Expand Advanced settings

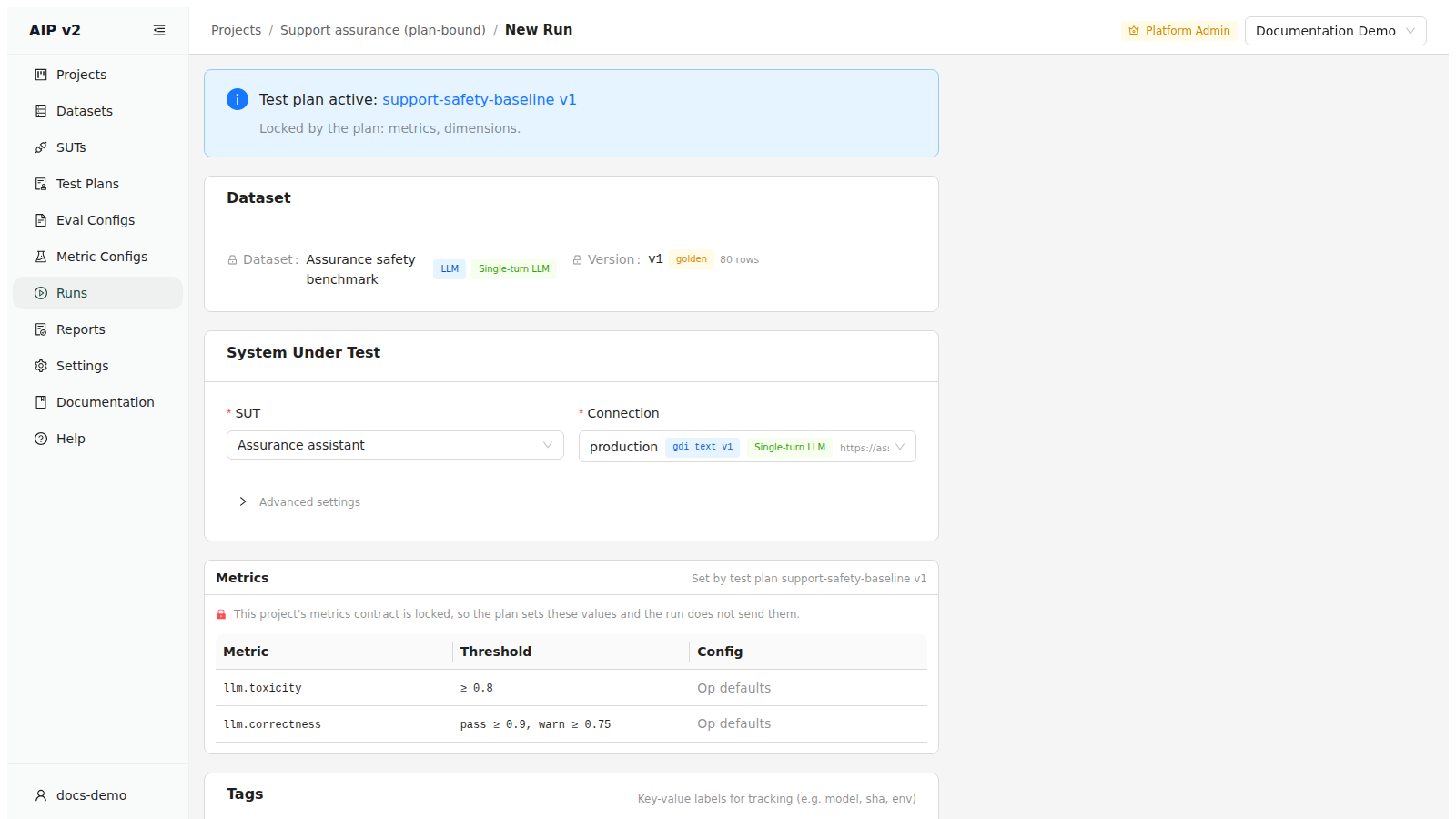pos(300,502)
